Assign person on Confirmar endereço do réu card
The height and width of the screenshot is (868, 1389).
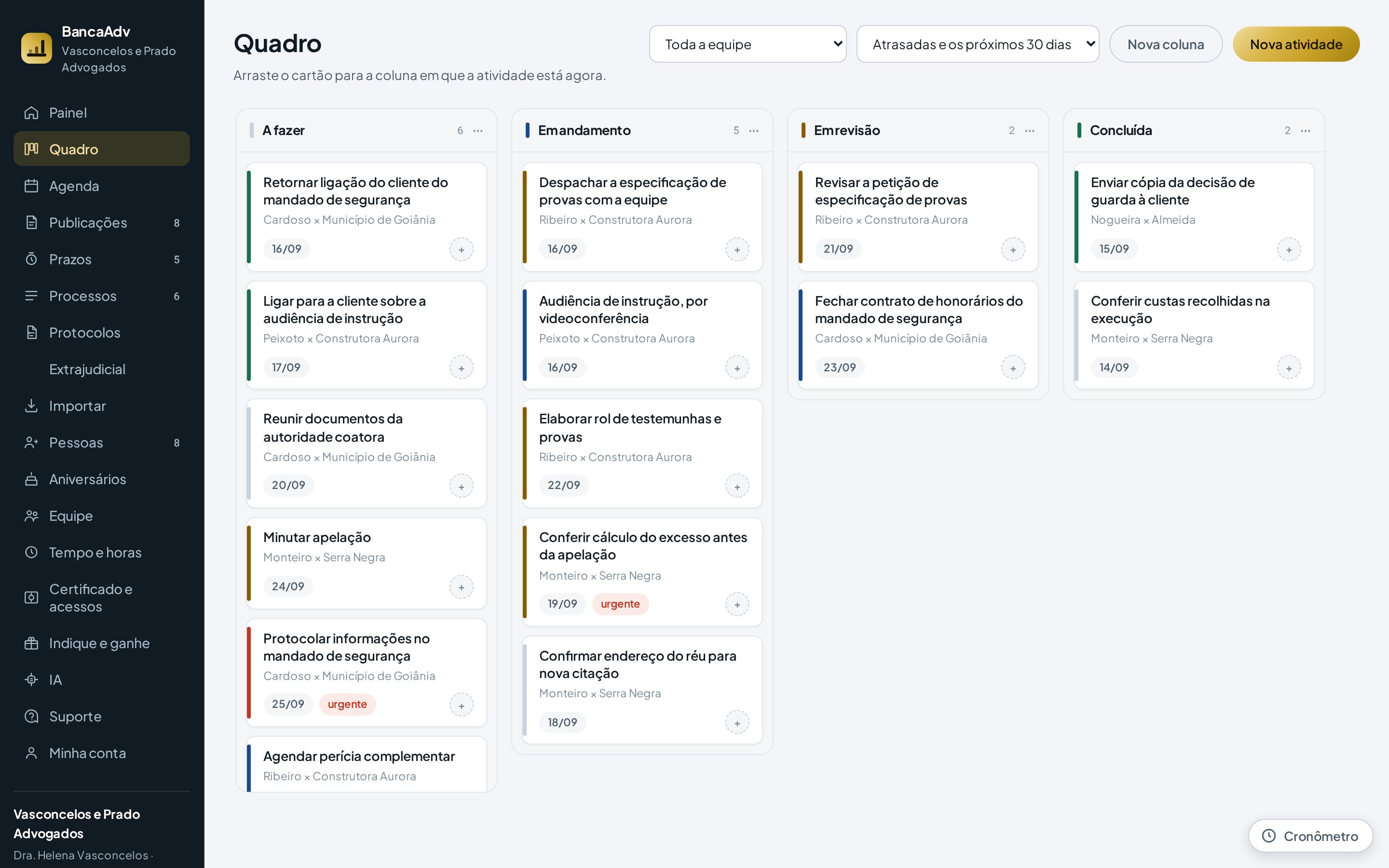coord(737,723)
